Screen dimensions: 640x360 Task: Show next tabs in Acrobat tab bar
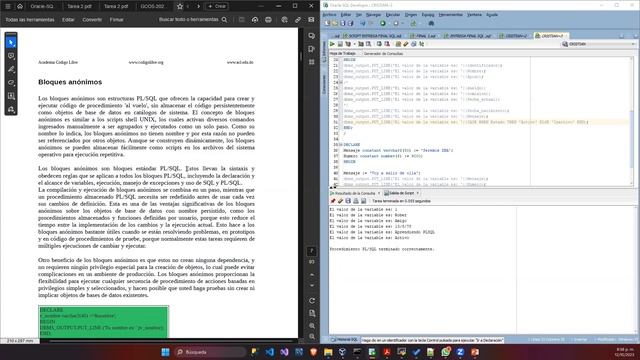pyautogui.click(x=198, y=7)
